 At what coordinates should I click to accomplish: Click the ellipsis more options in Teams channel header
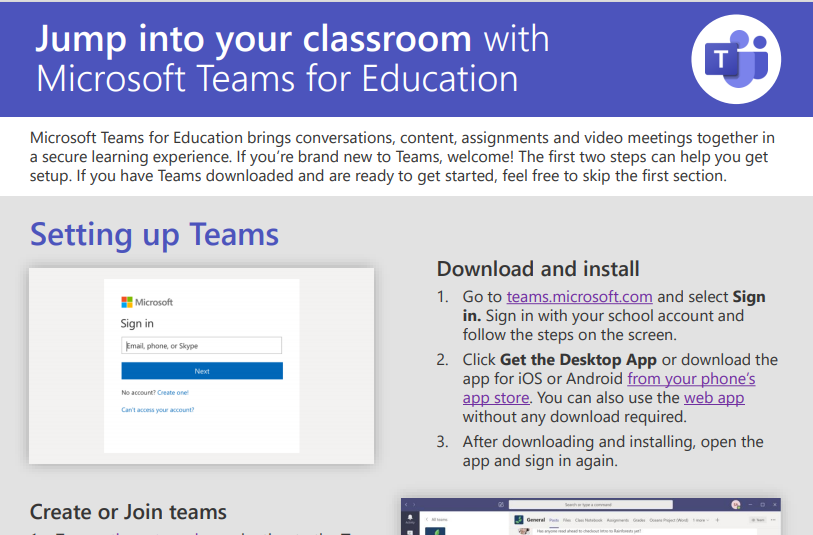(773, 520)
